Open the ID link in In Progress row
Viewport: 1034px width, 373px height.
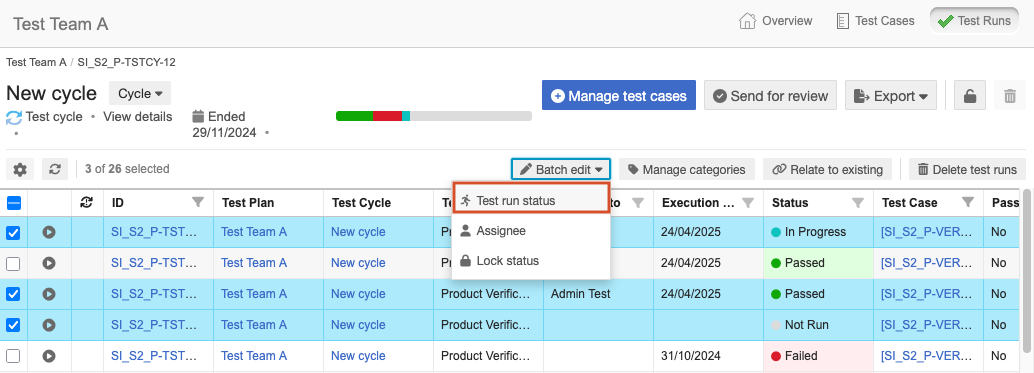154,232
